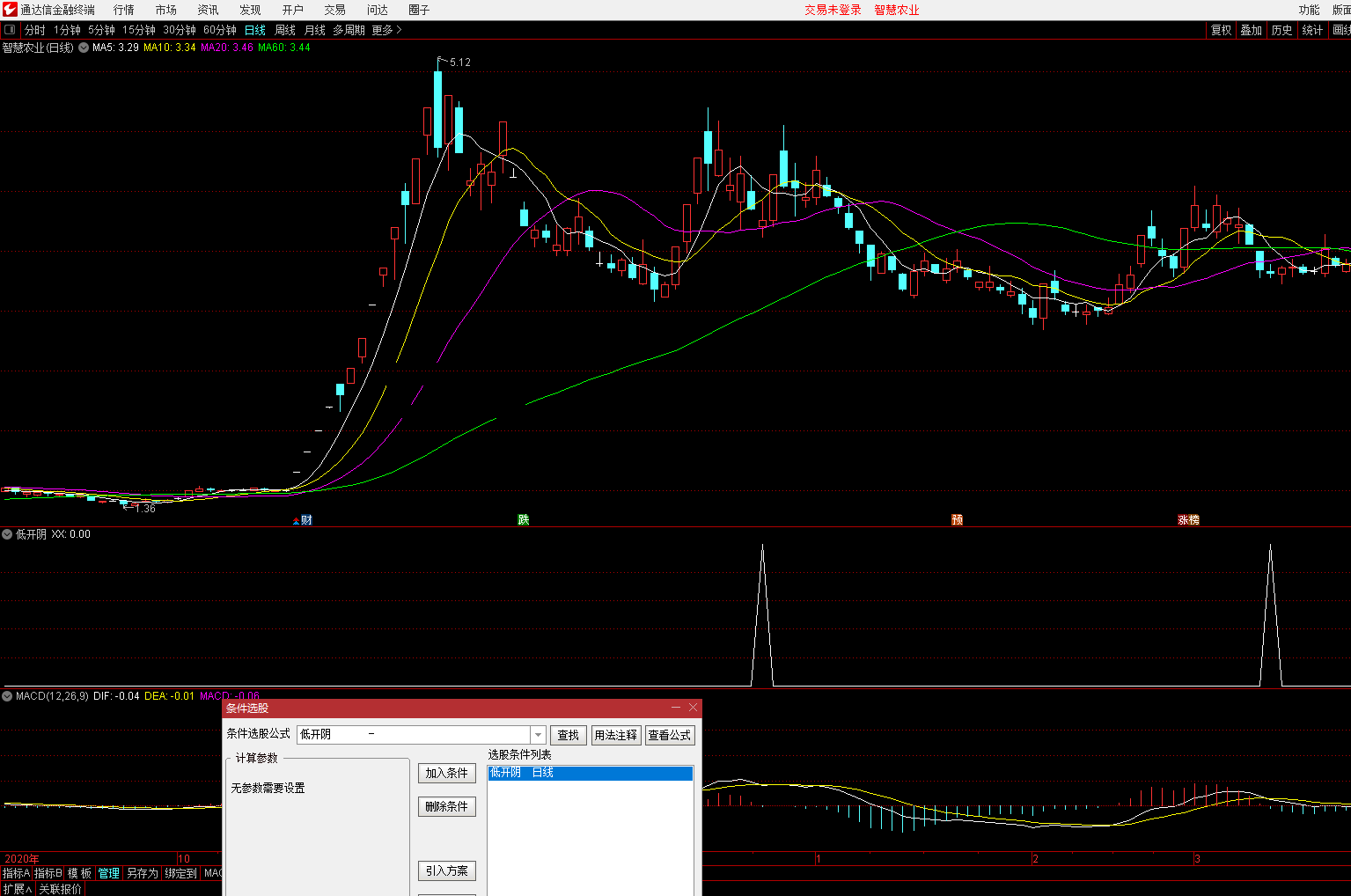The height and width of the screenshot is (896, 1351).
Task: Click the MA10: 3.34 indicator label
Action: pyautogui.click(x=170, y=48)
